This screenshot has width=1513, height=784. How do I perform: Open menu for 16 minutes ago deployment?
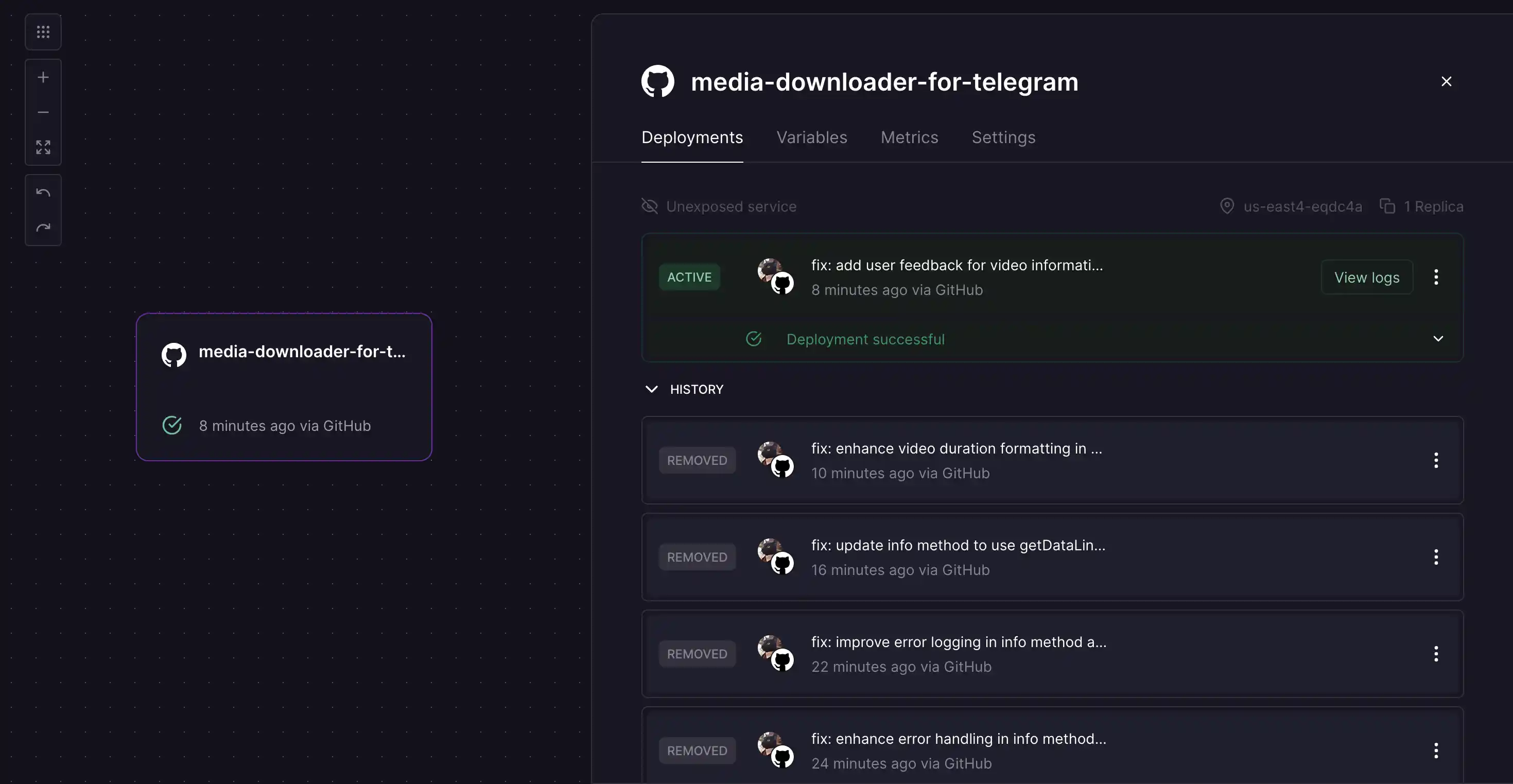[1435, 557]
